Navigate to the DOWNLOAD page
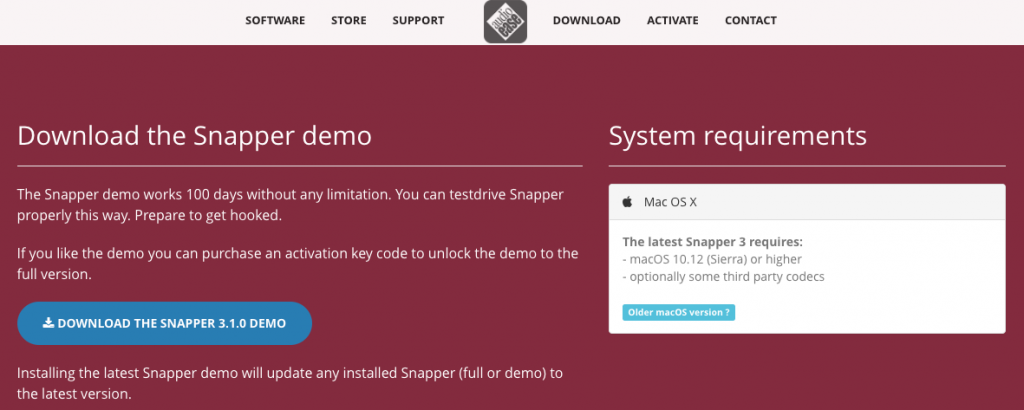Image resolution: width=1024 pixels, height=410 pixels. (x=586, y=20)
